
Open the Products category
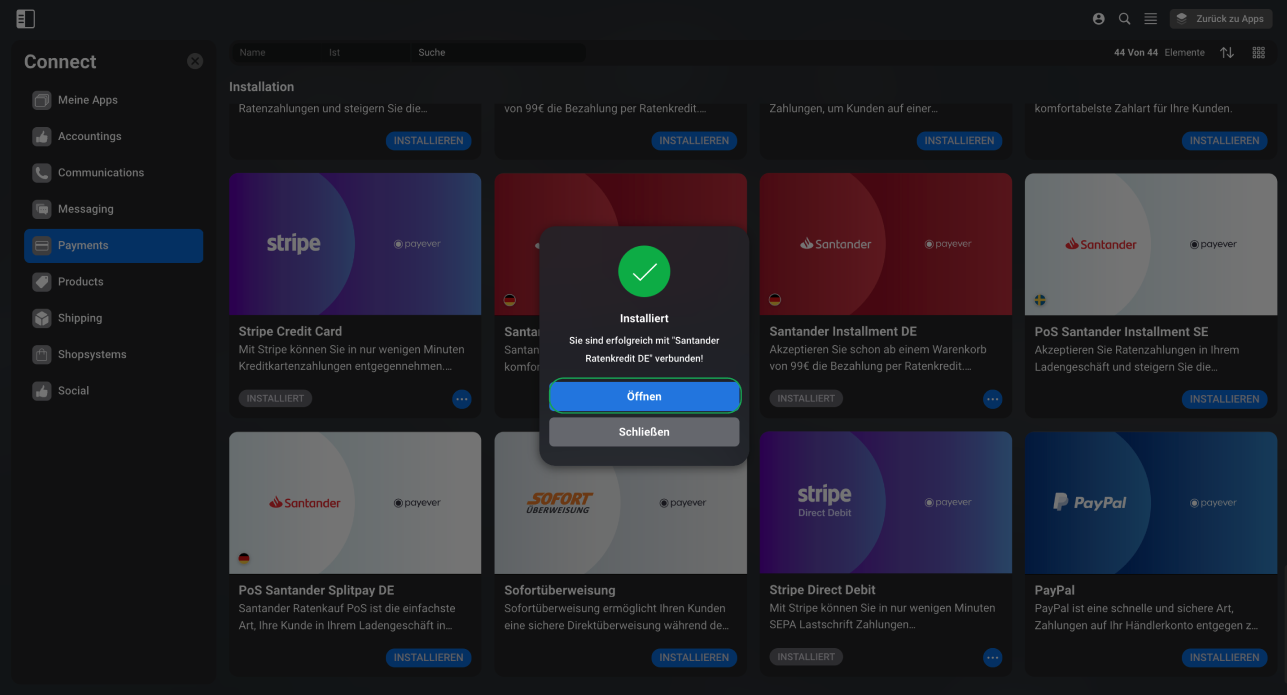(x=114, y=282)
